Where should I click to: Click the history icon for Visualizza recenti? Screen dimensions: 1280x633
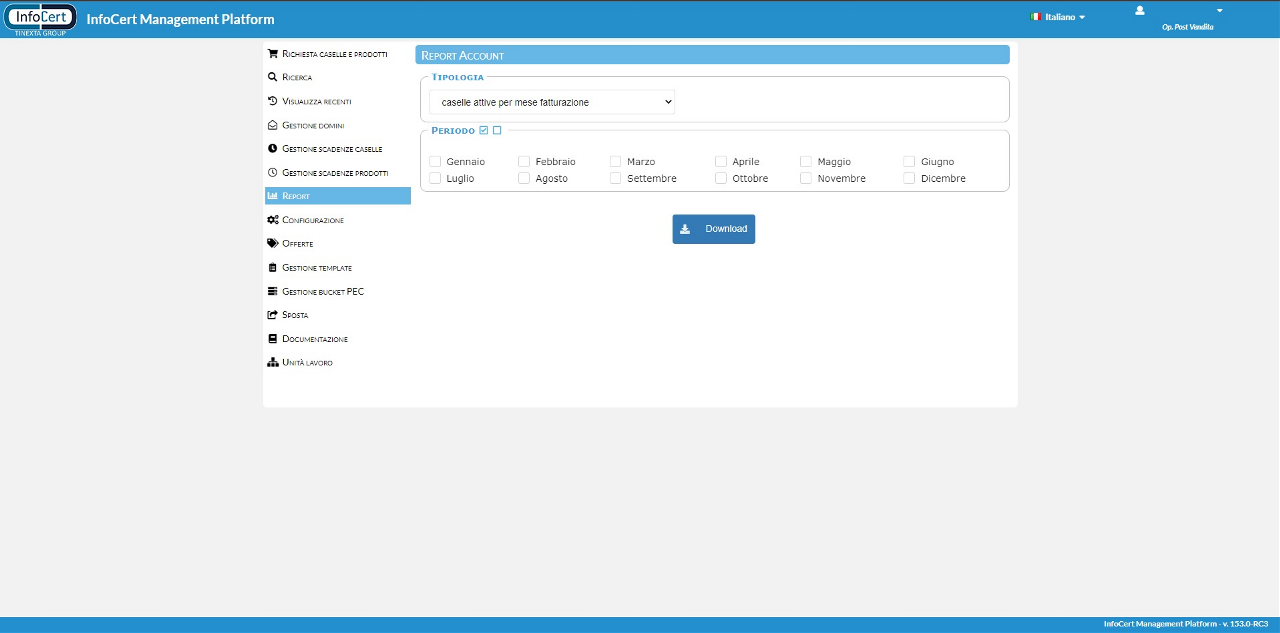pos(272,101)
